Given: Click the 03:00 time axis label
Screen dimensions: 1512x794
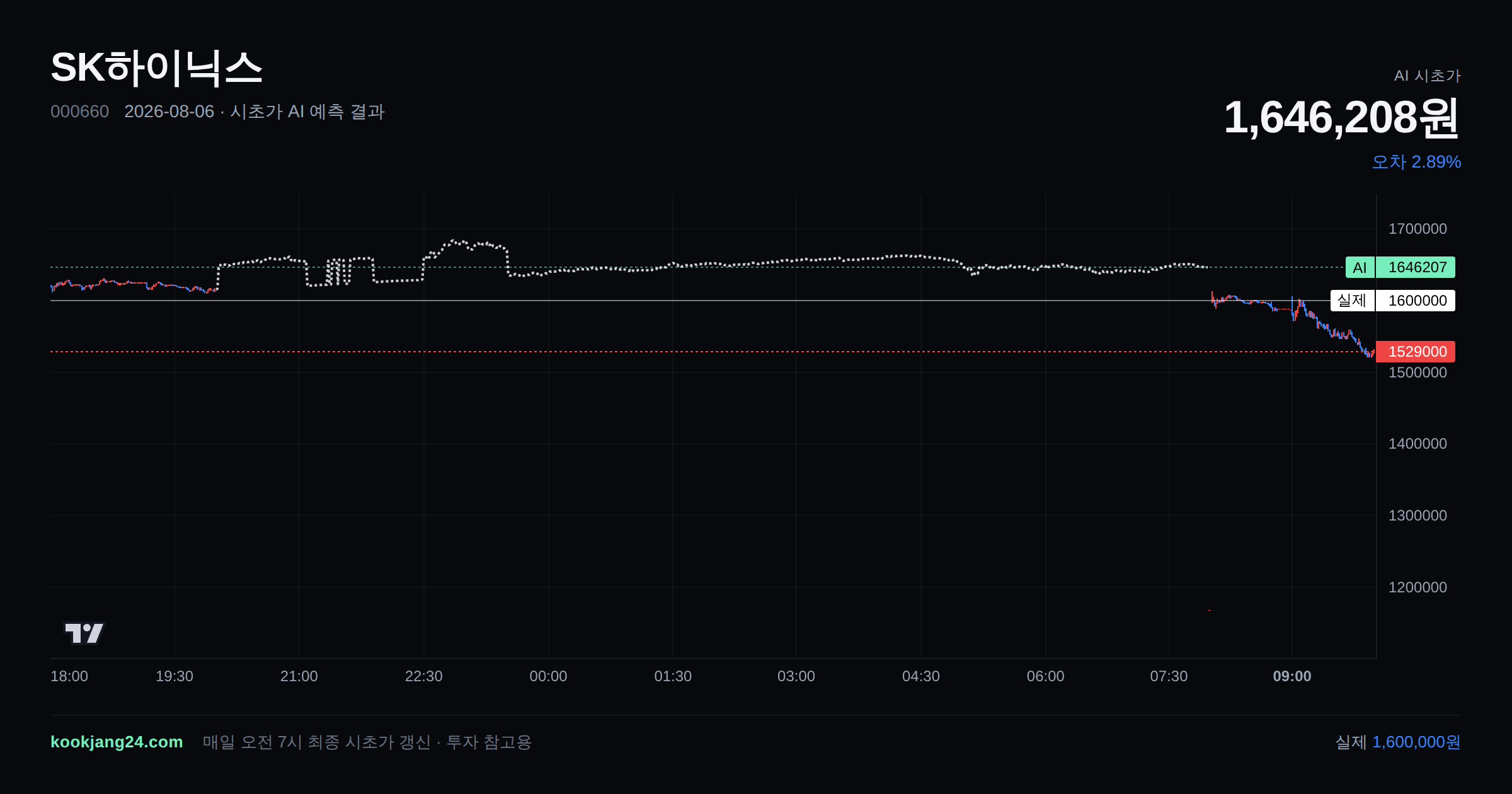Looking at the screenshot, I should coord(796,676).
